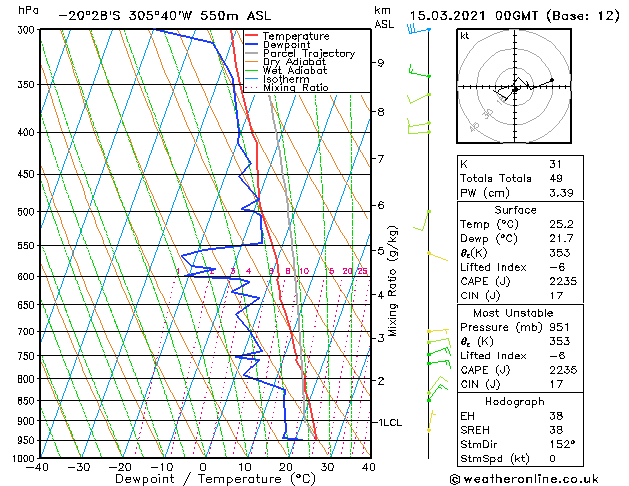
Task: Click the station coordinates title text
Action: 165,16
